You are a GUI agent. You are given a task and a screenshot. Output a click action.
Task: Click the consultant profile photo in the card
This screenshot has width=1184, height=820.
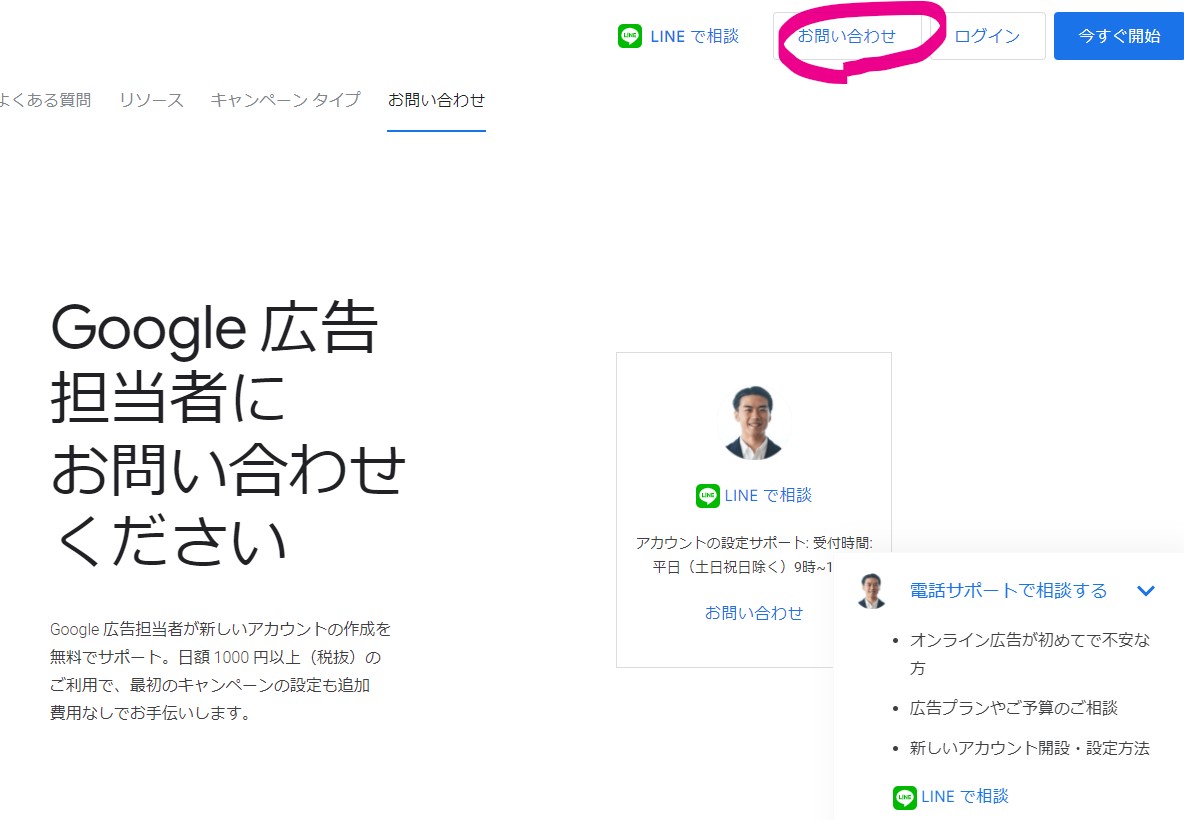click(754, 422)
